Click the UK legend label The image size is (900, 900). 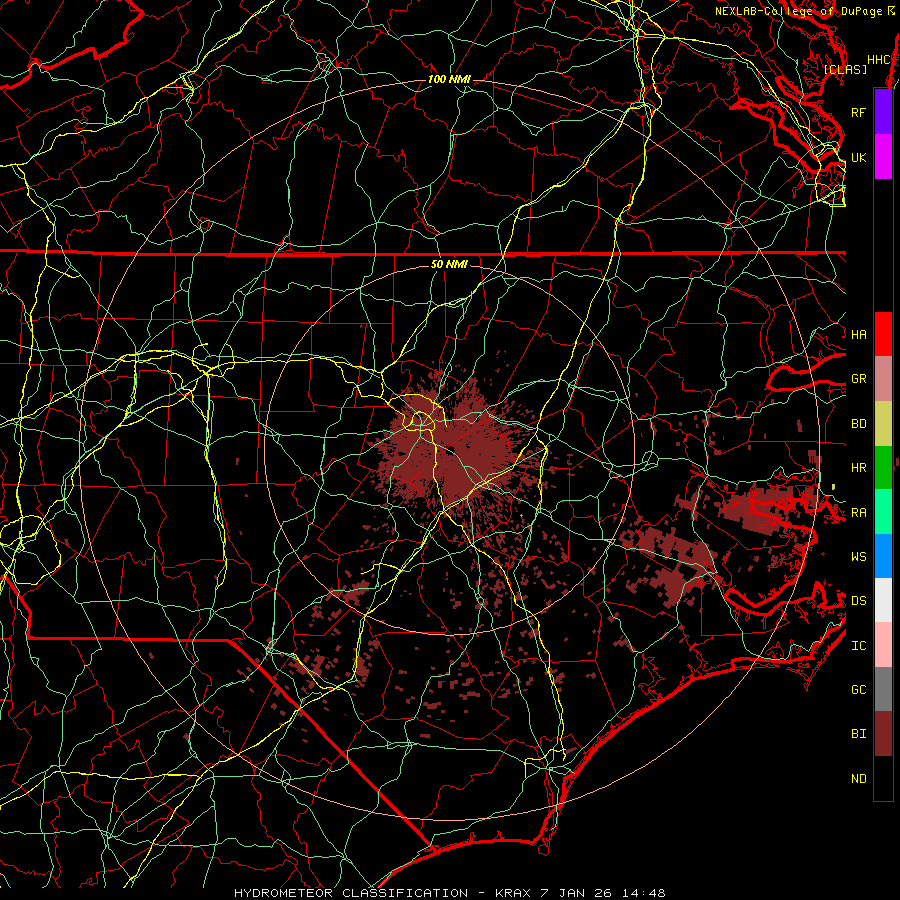coord(858,157)
